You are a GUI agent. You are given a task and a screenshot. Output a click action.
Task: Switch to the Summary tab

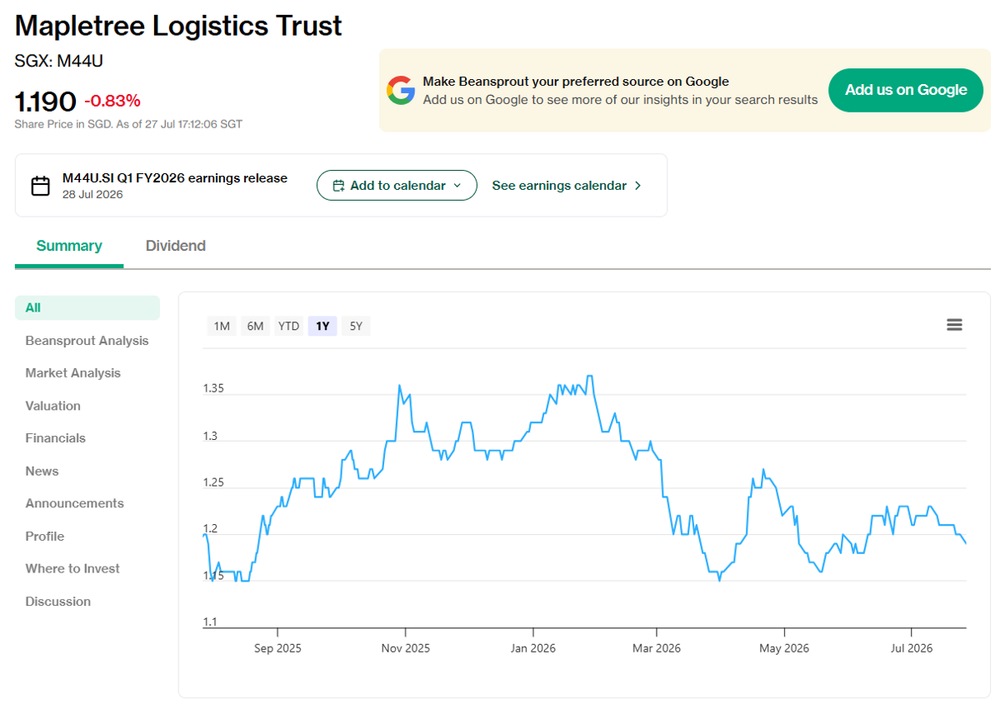point(69,246)
